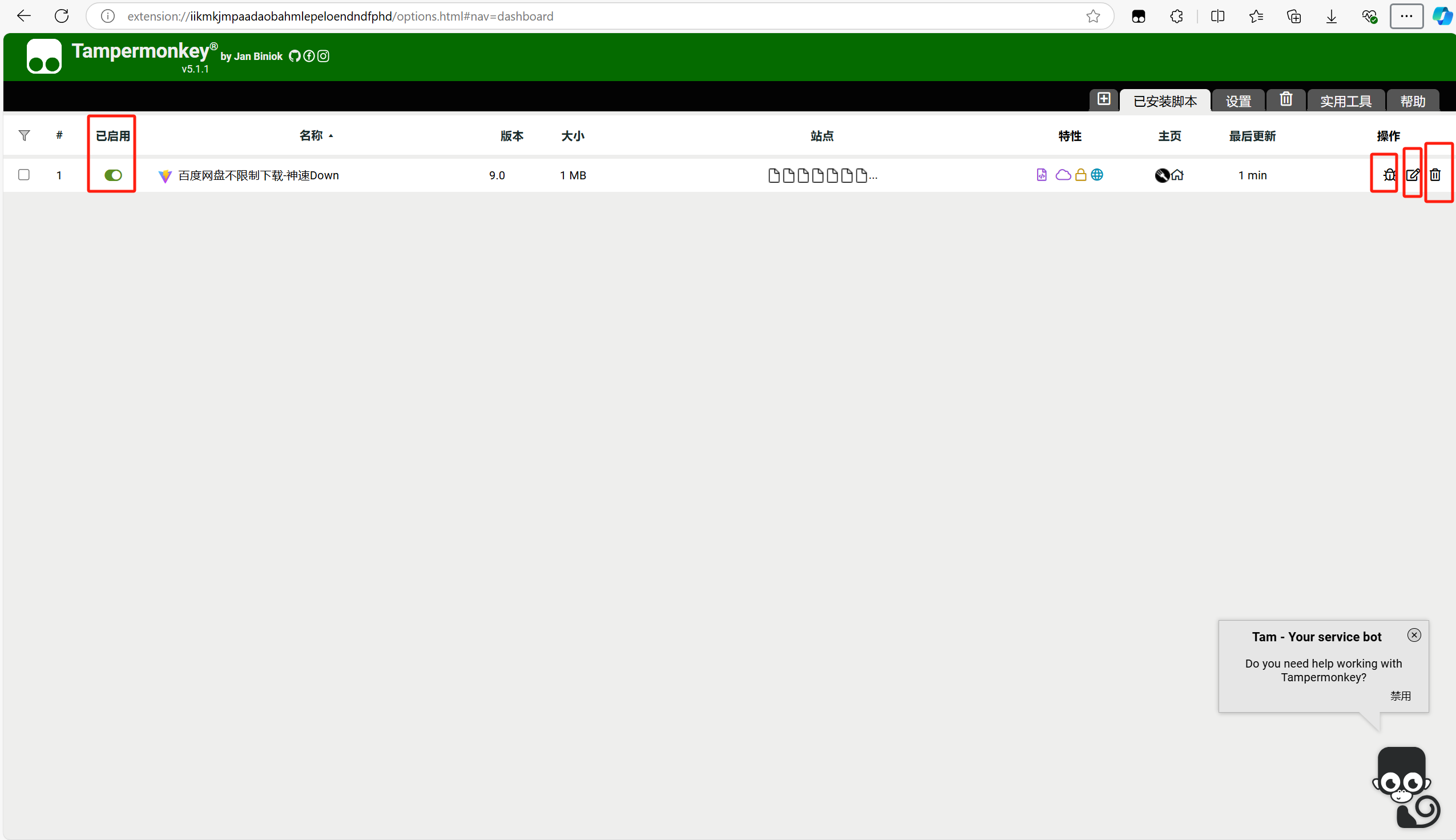The image size is (1456, 840).
Task: Open the Tampermonkey Instagram icon
Action: 324,56
